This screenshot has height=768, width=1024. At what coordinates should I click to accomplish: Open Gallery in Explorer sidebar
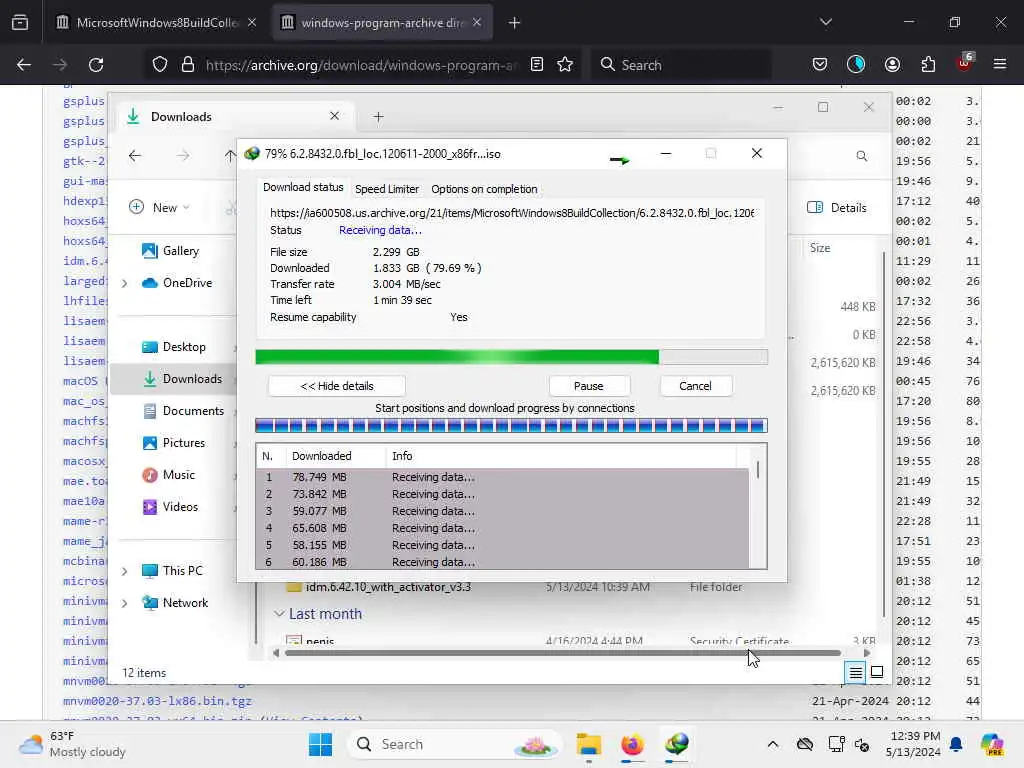click(x=170, y=251)
